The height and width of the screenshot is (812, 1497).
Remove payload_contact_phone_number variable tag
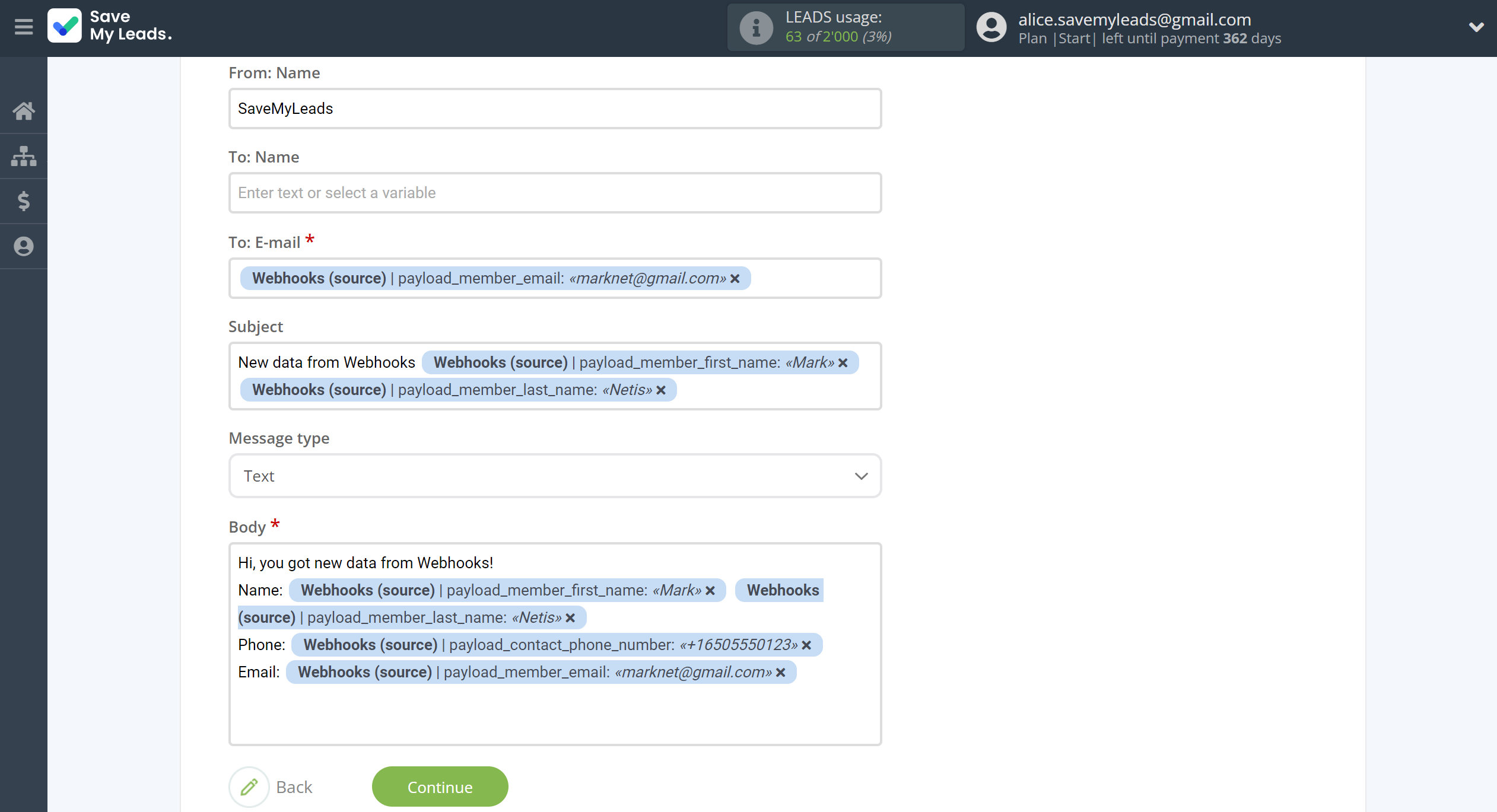(808, 644)
